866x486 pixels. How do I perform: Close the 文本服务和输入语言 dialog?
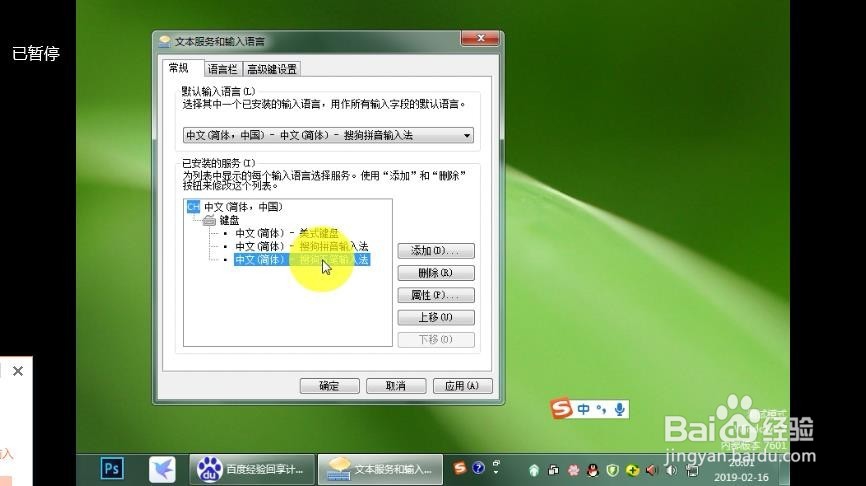pos(480,38)
